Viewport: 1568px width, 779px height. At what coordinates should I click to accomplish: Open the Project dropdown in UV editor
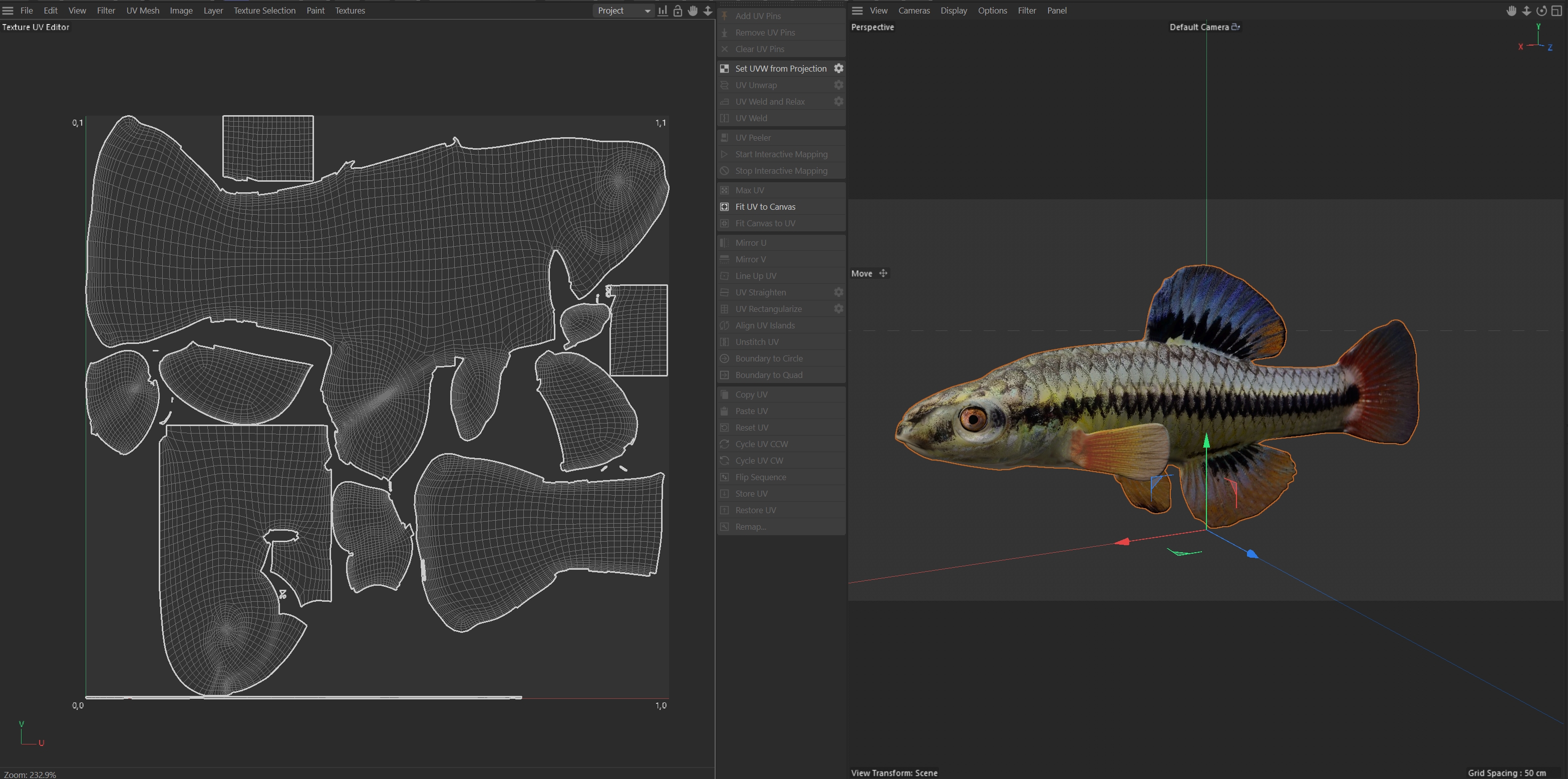(x=623, y=11)
